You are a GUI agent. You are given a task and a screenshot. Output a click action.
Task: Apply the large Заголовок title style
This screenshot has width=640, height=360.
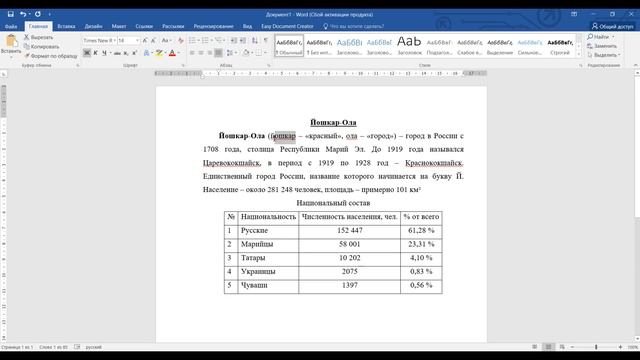coord(409,46)
